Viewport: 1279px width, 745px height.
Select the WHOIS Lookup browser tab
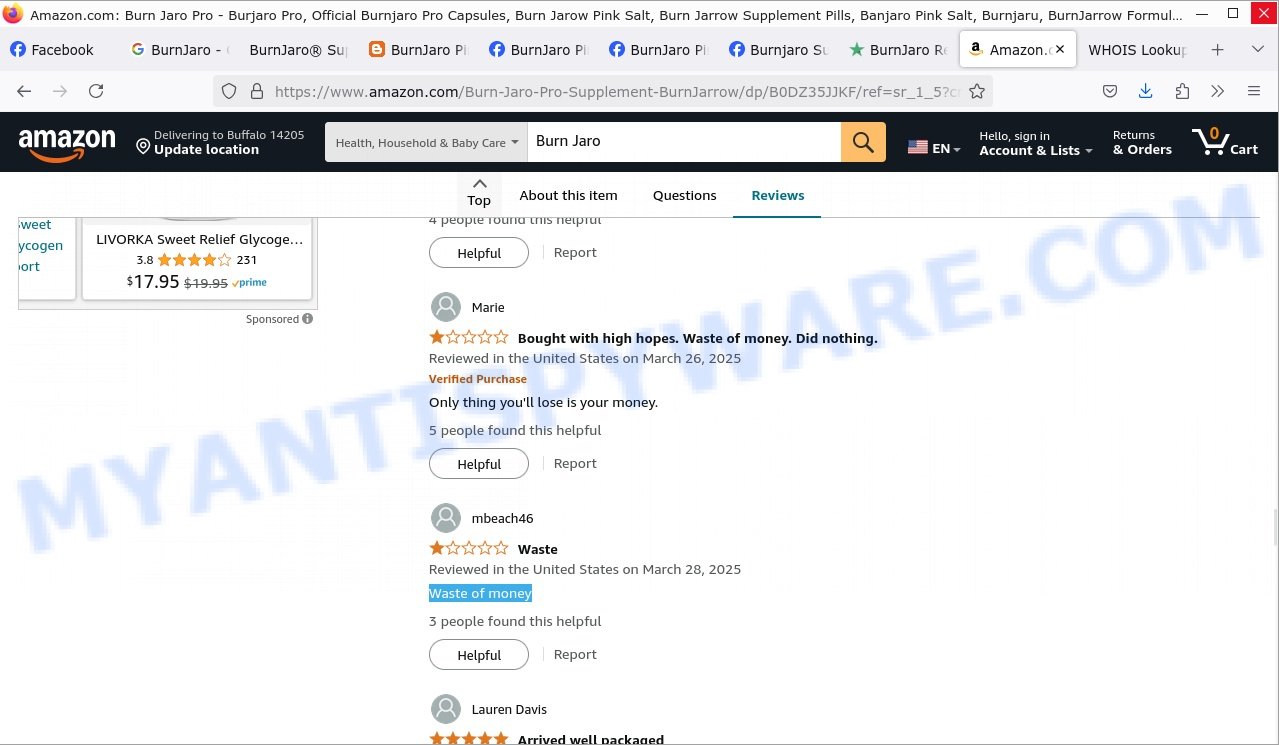pyautogui.click(x=1136, y=49)
